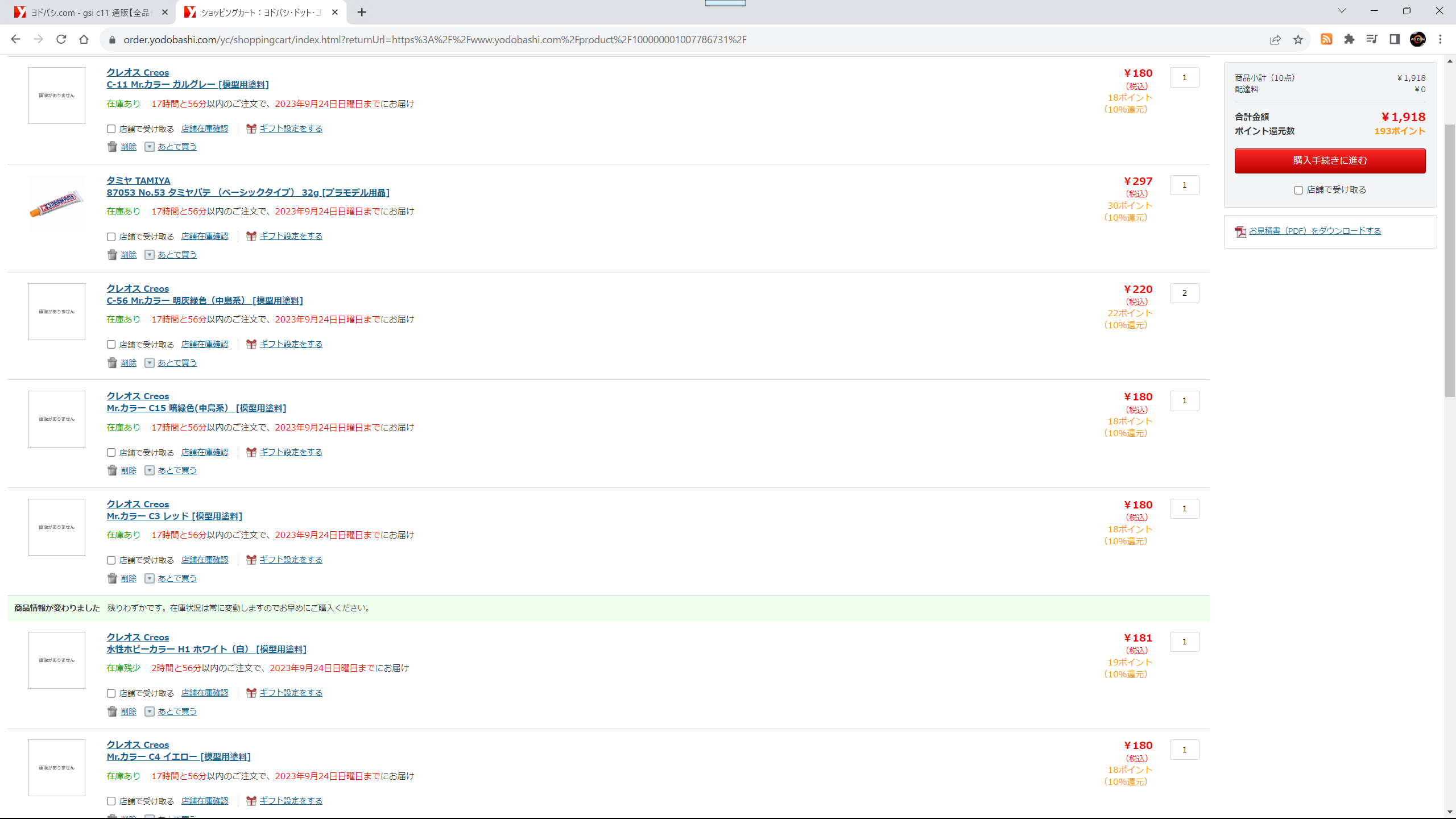The height and width of the screenshot is (819, 1456).
Task: Click あとで買う arrow icon for H1 ホワイト
Action: pyautogui.click(x=150, y=712)
